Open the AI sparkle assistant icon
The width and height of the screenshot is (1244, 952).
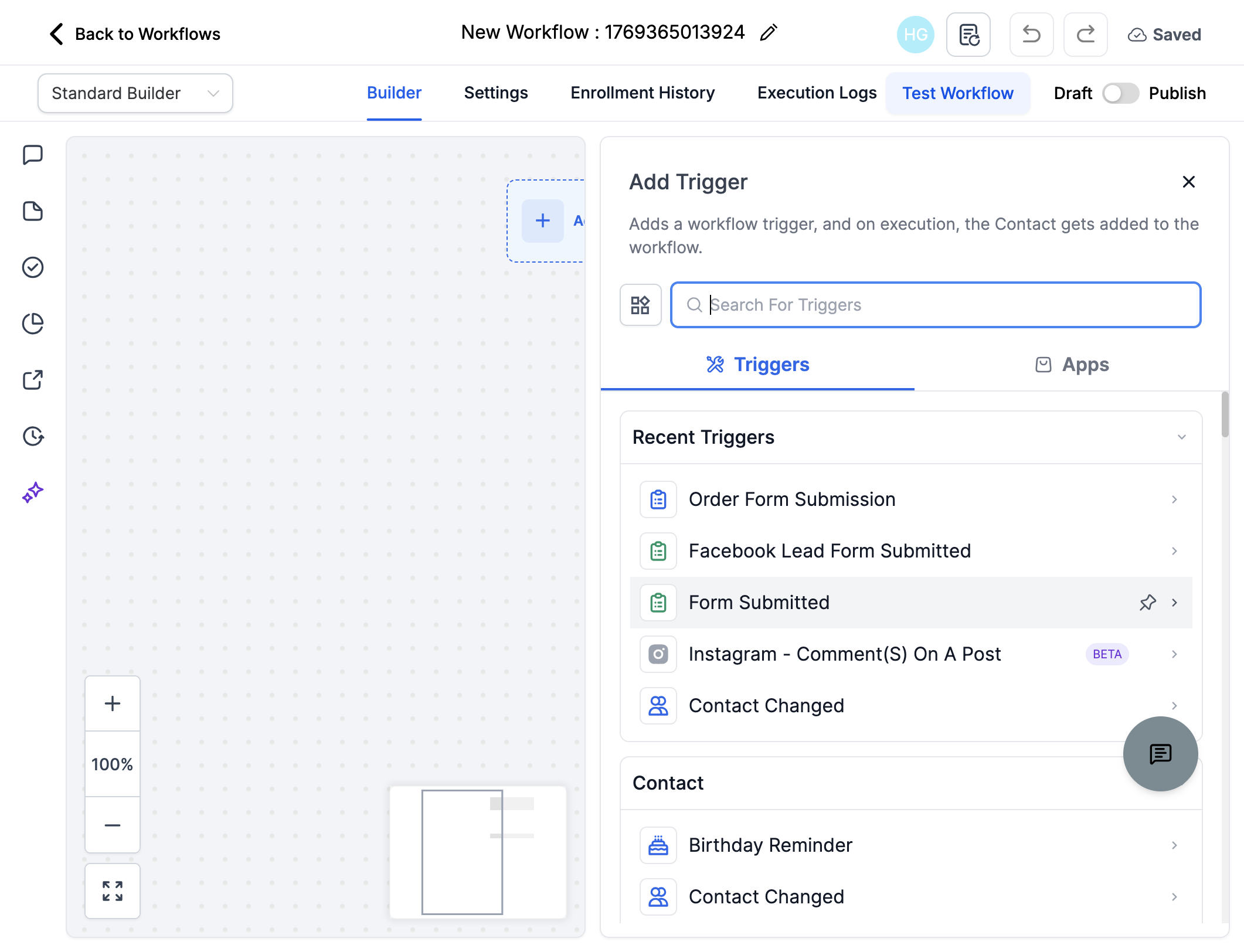(33, 492)
